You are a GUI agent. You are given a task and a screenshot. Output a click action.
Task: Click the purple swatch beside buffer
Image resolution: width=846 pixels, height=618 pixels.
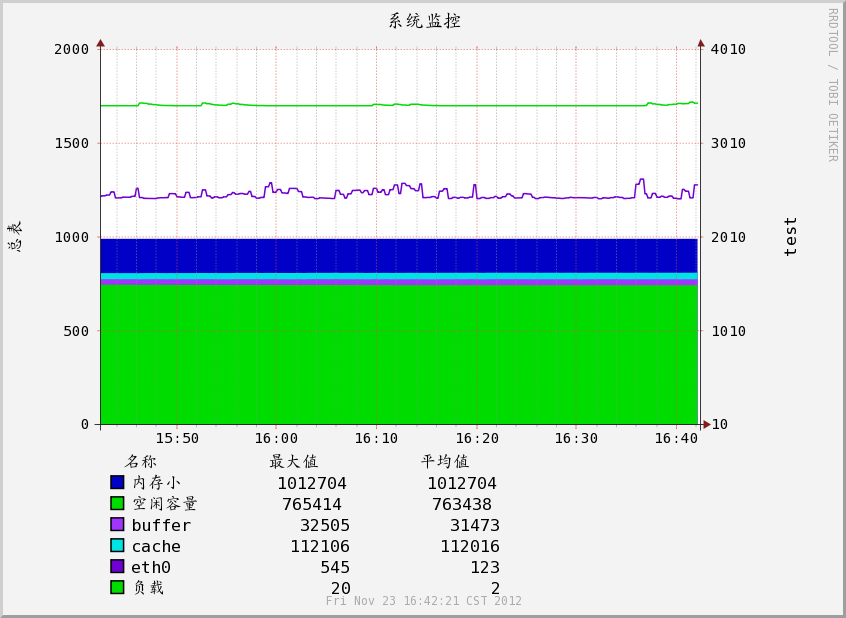117,524
